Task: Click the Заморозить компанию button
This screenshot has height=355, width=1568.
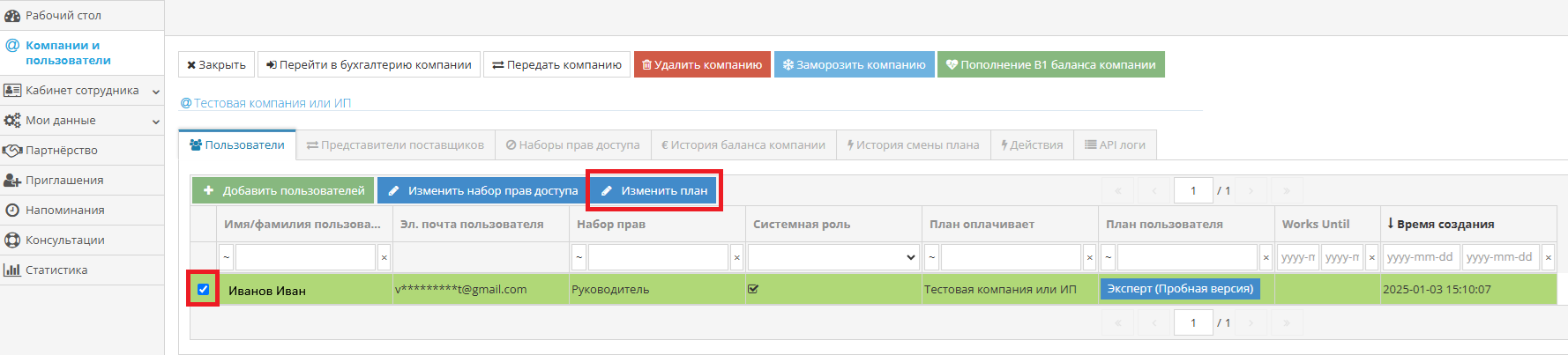Action: coord(855,64)
